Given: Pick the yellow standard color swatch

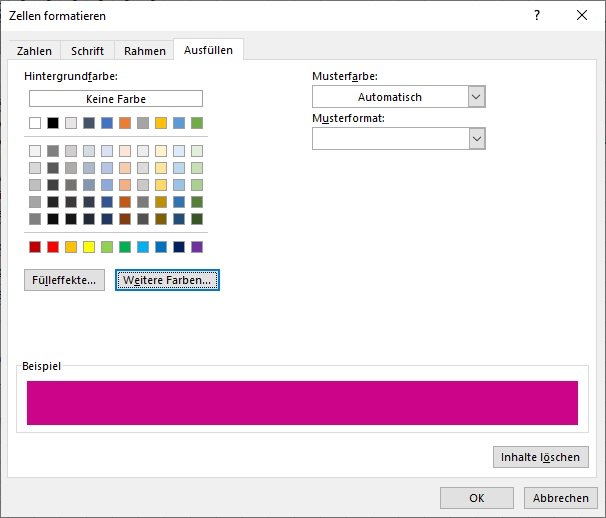Looking at the screenshot, I should tap(89, 247).
